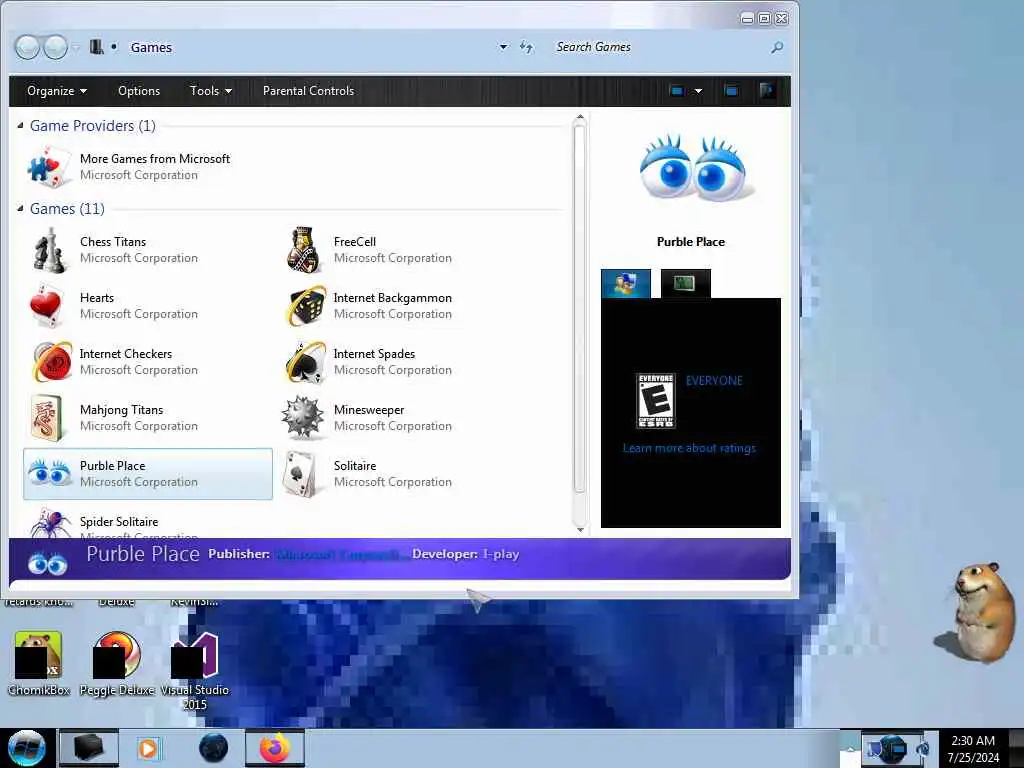Open the Tools dropdown menu
The width and height of the screenshot is (1024, 768).
tap(210, 91)
